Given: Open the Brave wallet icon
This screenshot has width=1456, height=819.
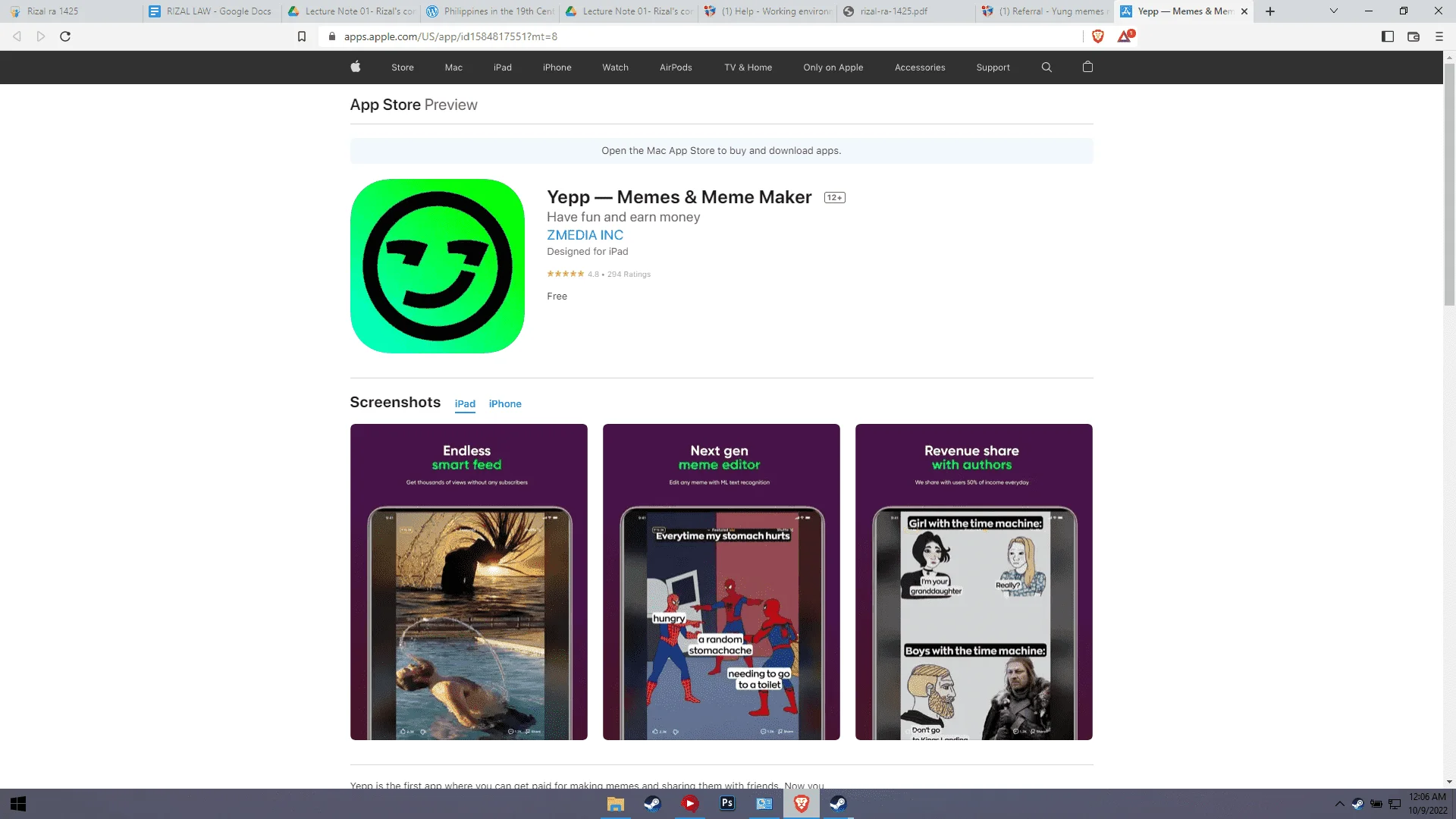Looking at the screenshot, I should click(1414, 36).
